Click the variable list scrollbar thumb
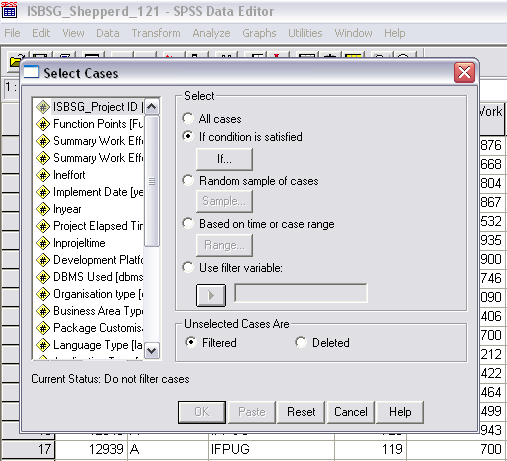Viewport: 507px width, 461px height. tap(152, 181)
